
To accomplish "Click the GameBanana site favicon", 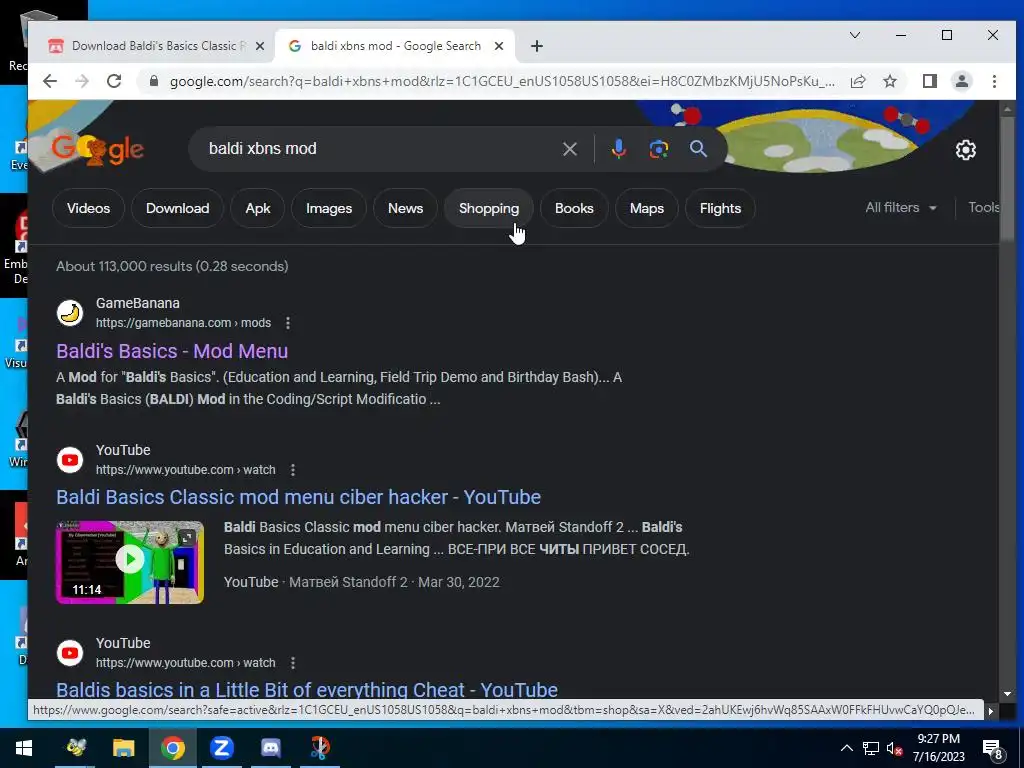I will point(70,313).
